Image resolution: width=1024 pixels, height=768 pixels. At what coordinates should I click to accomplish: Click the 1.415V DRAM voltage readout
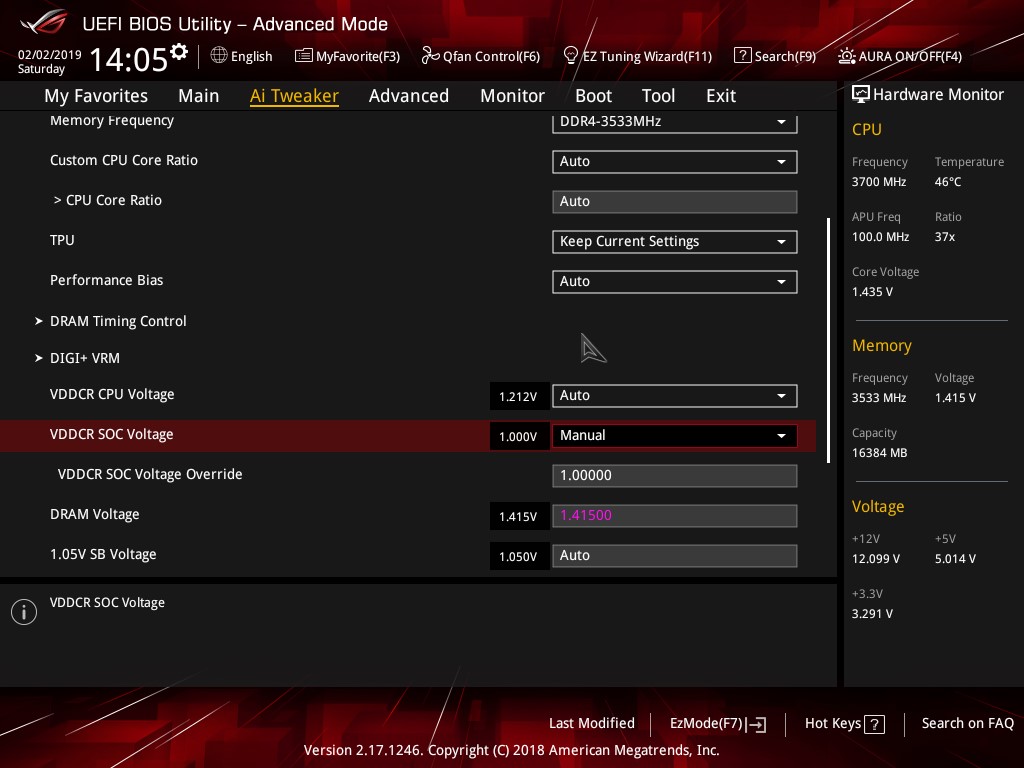pos(518,516)
